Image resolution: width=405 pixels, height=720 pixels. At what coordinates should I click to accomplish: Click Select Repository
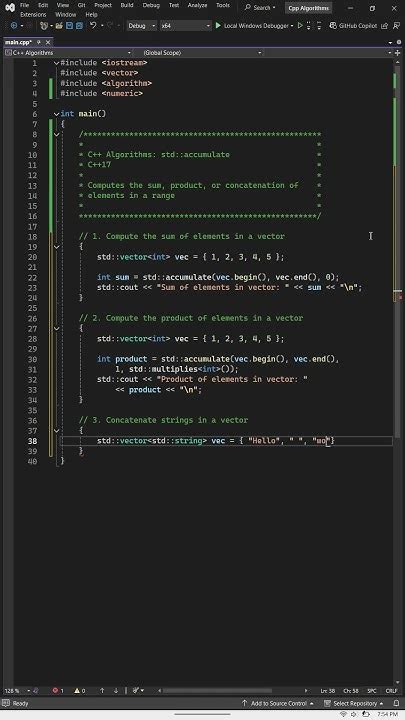tap(354, 703)
